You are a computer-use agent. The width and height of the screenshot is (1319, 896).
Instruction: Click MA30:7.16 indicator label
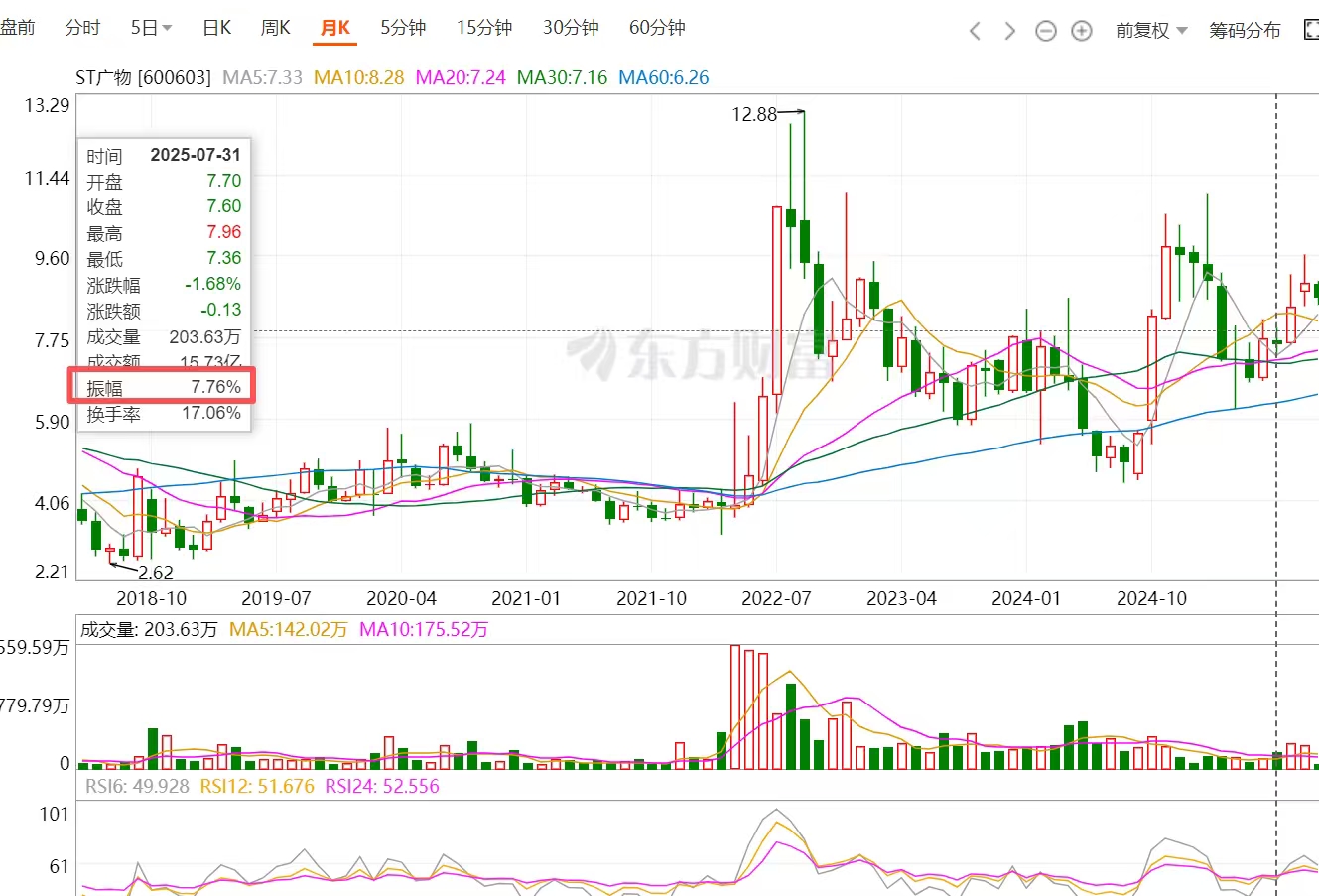[563, 77]
